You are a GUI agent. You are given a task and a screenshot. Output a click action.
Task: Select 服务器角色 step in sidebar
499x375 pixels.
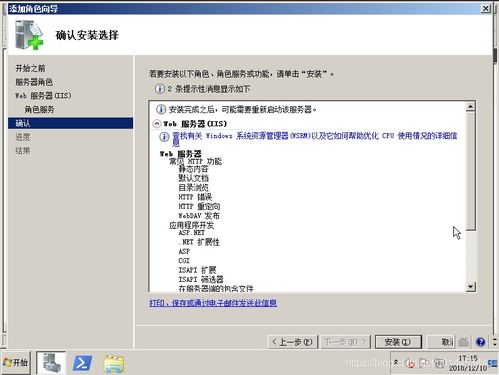[x=34, y=82]
